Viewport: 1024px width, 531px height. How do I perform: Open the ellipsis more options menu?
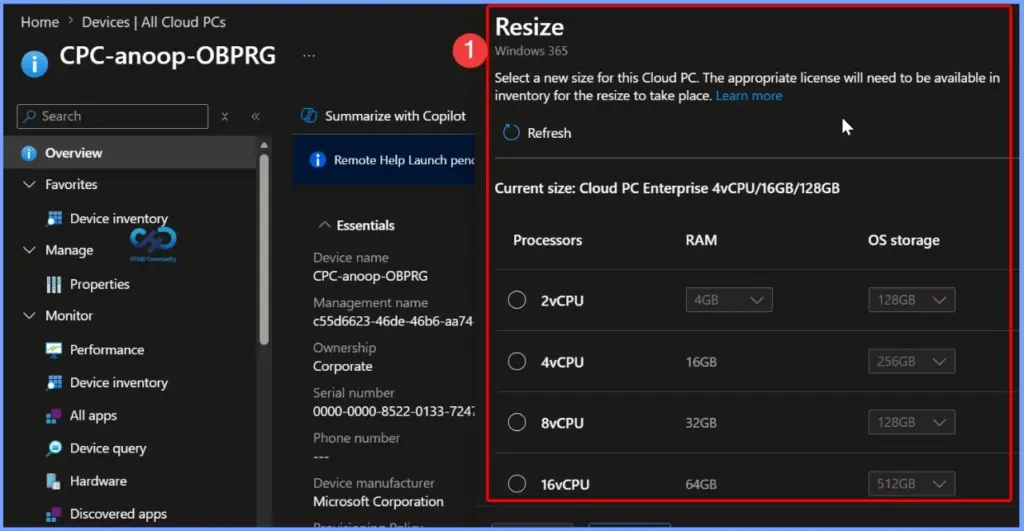click(309, 56)
